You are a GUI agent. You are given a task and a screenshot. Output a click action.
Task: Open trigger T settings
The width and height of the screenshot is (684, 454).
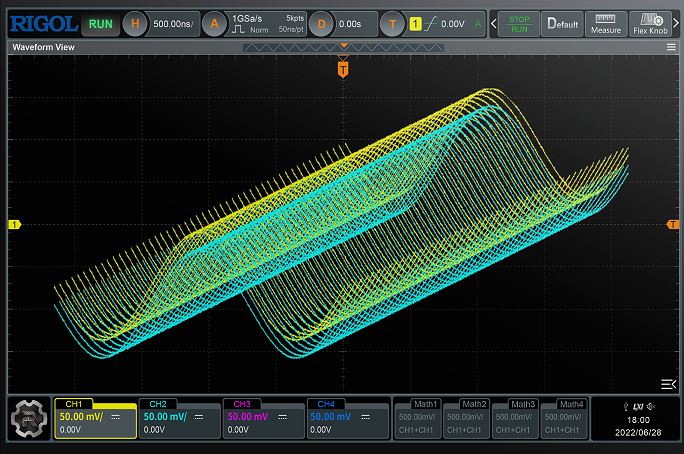coord(392,23)
